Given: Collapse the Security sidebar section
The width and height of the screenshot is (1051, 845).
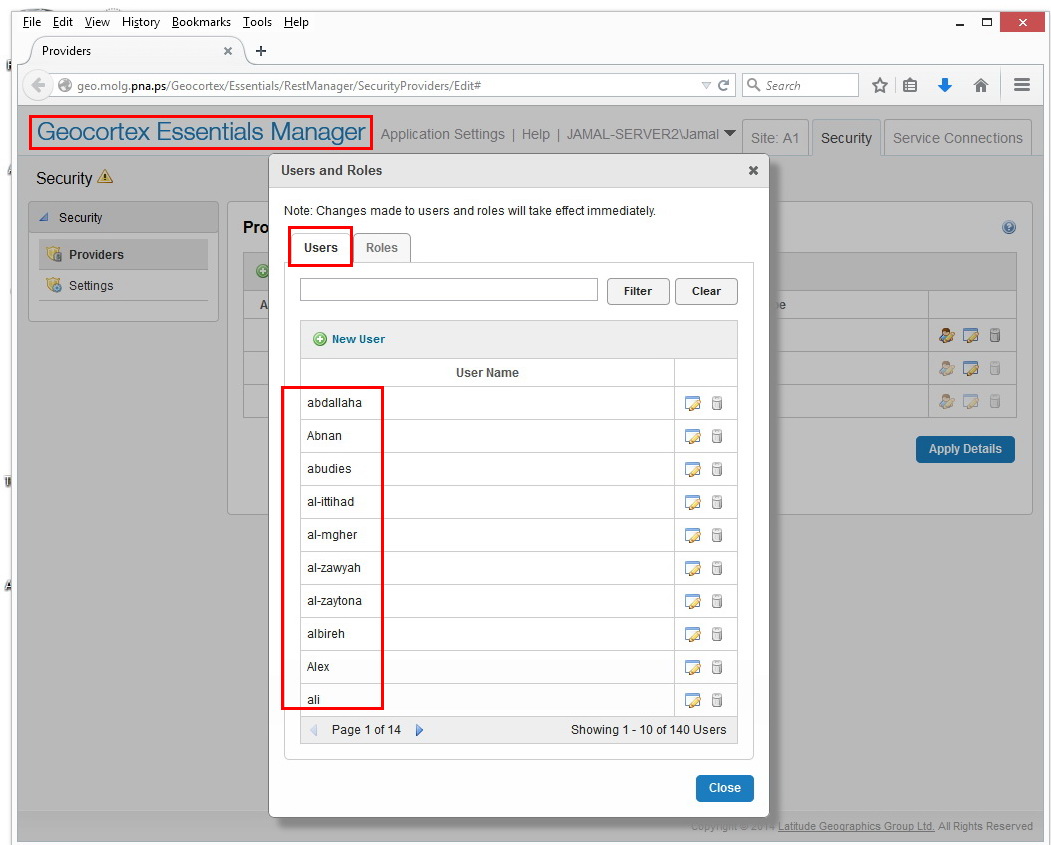Looking at the screenshot, I should click(x=44, y=217).
